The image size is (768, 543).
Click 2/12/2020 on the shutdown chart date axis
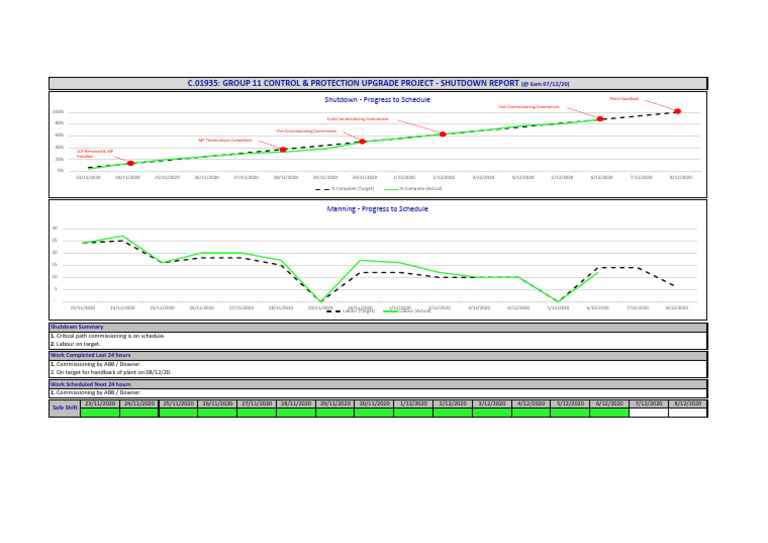pos(444,177)
